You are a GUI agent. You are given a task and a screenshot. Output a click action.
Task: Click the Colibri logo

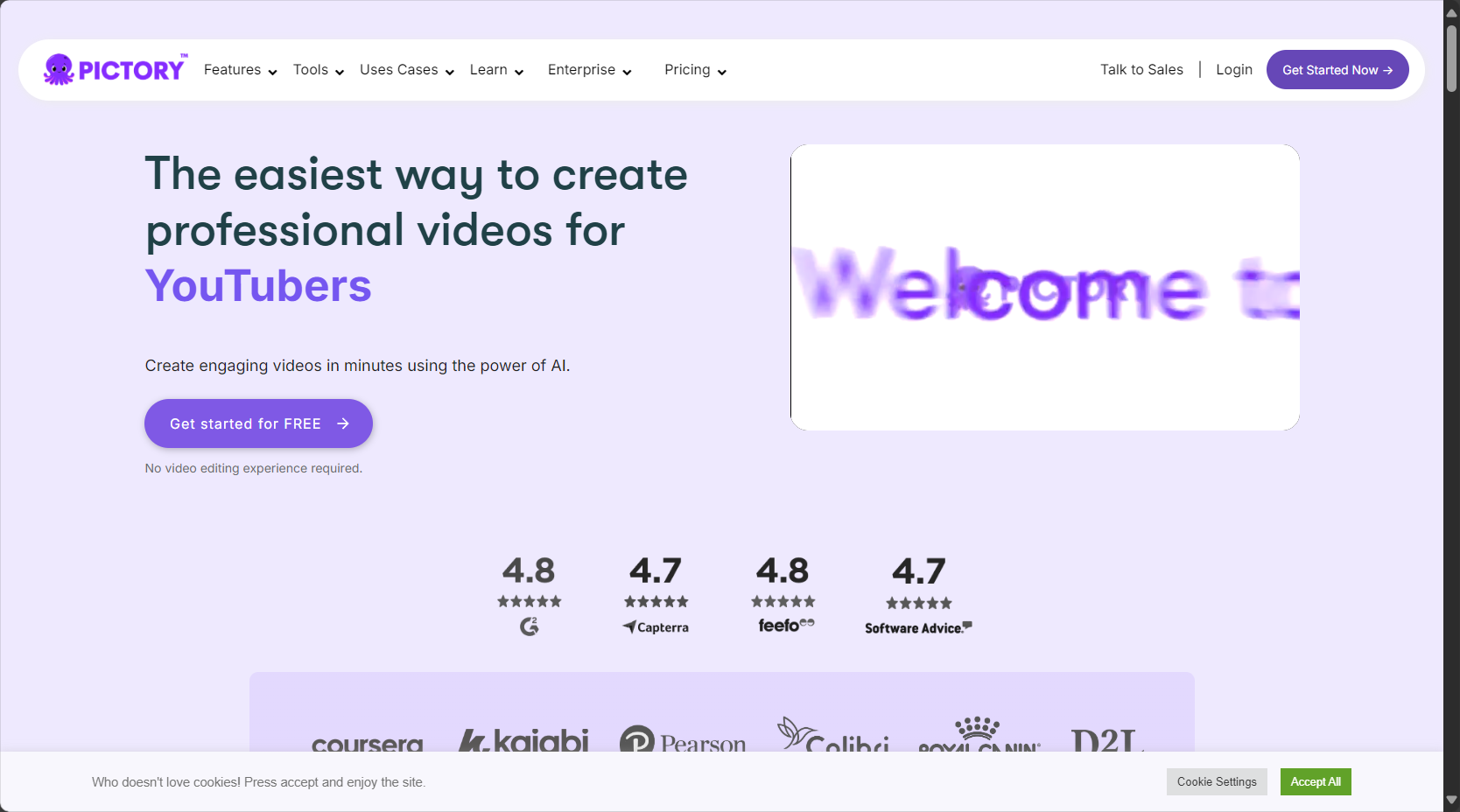tap(833, 735)
